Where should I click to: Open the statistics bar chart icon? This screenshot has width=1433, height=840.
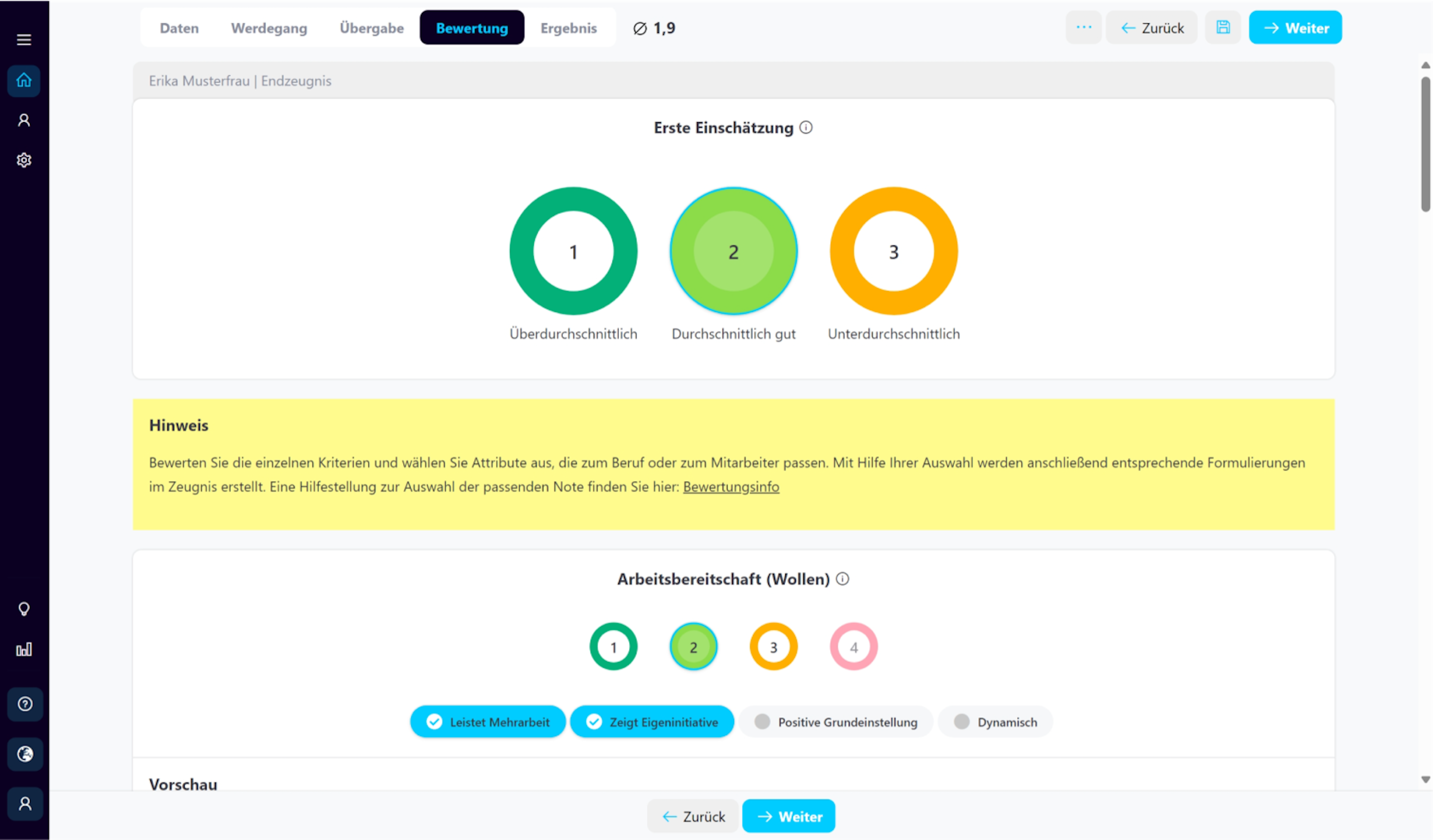coord(24,649)
